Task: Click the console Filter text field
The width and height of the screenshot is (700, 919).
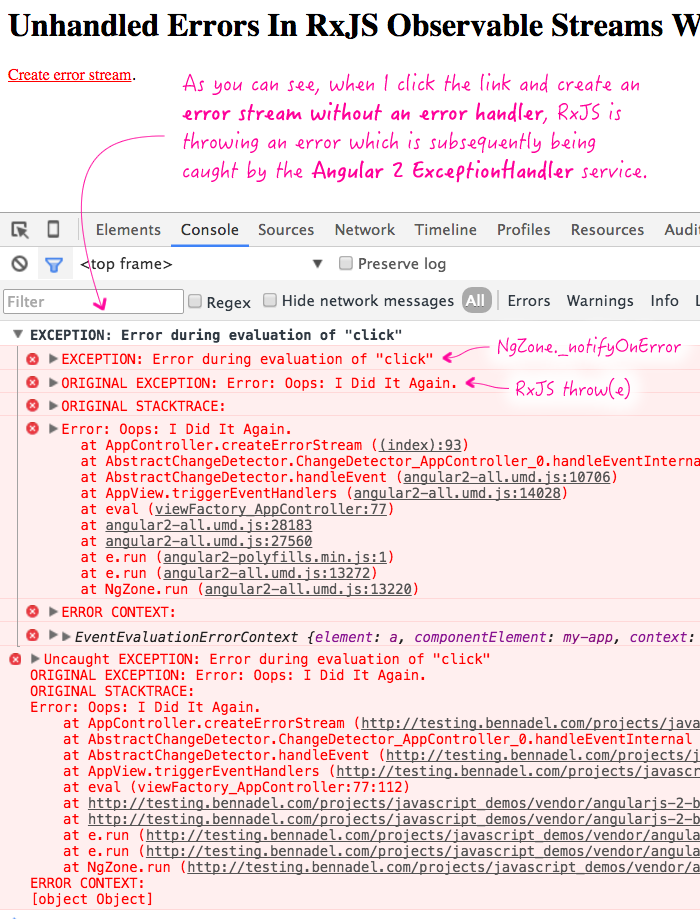Action: point(93,301)
